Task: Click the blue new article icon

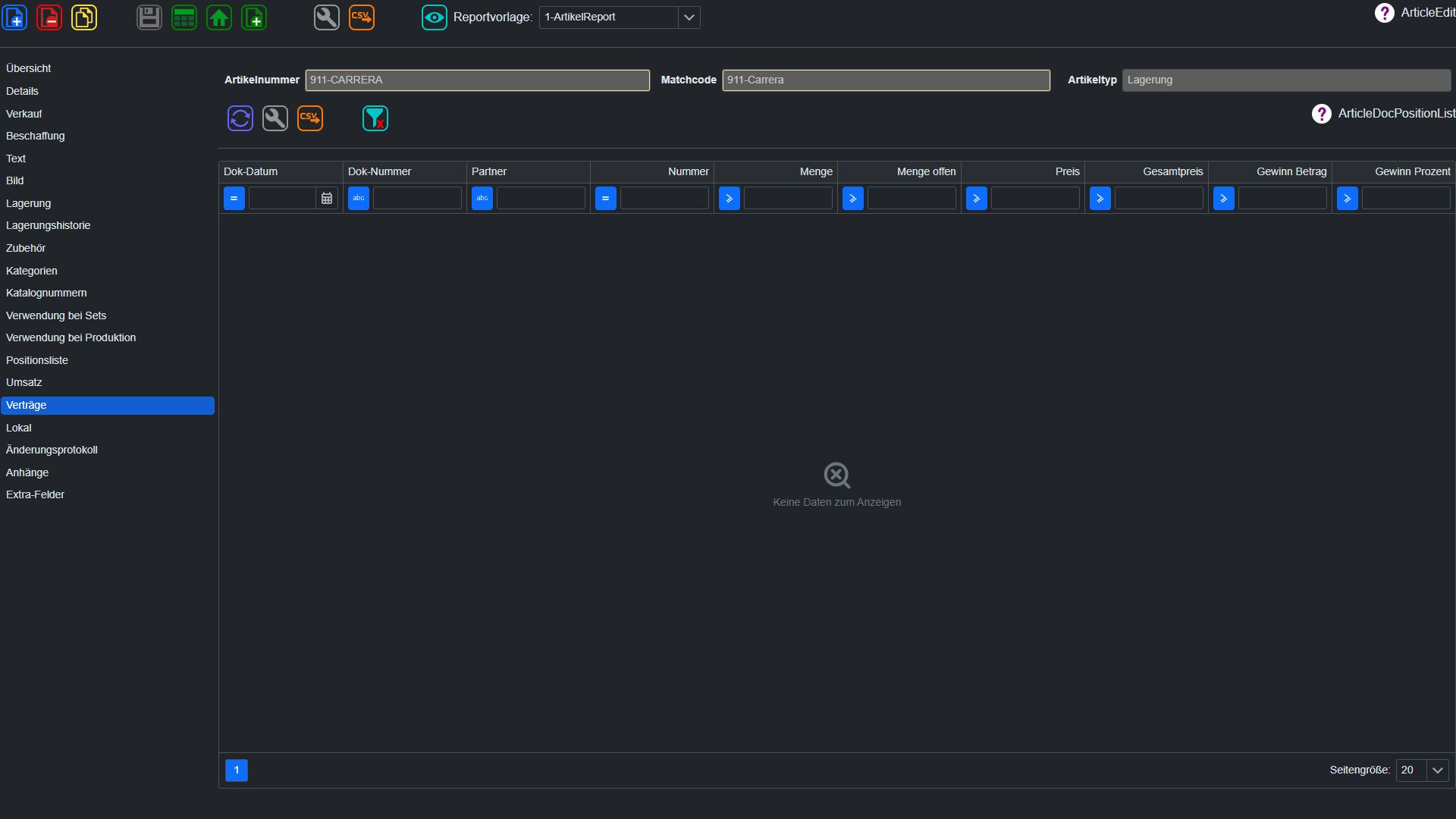Action: (15, 17)
